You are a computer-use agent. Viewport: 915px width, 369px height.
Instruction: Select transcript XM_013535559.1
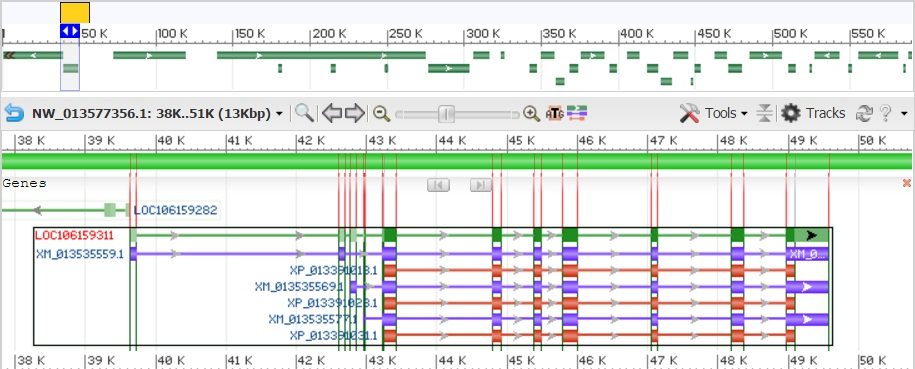click(79, 254)
